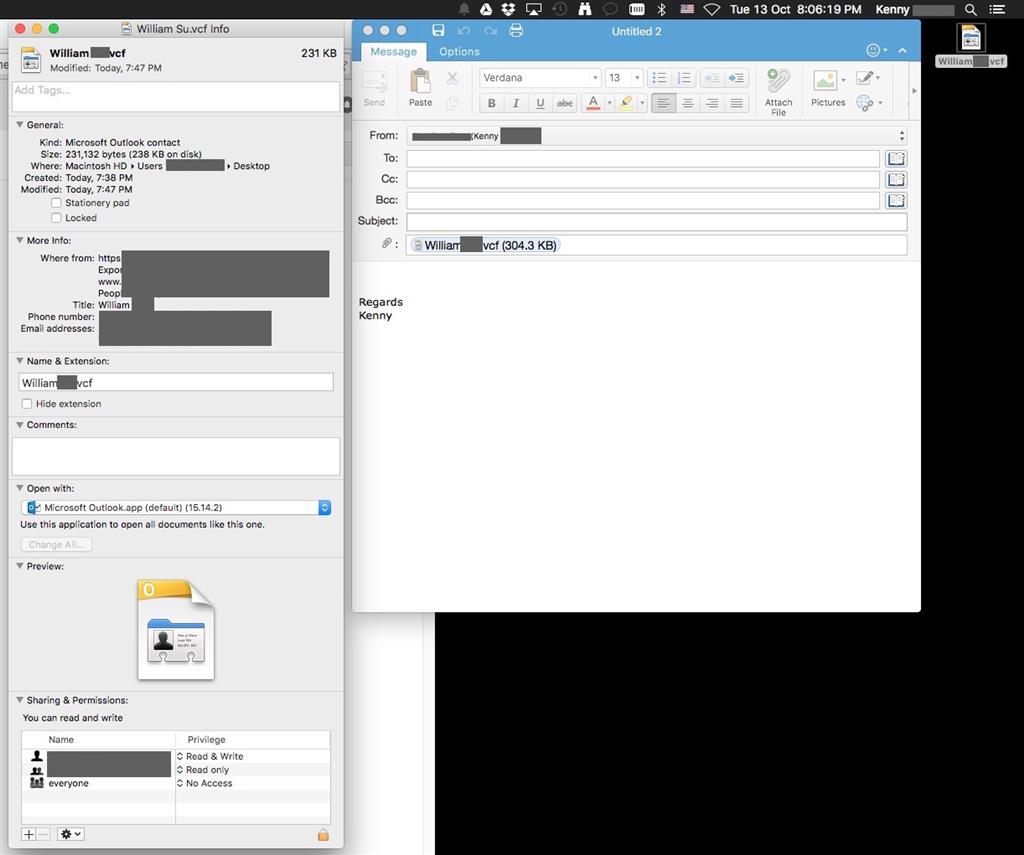Open the address book beside the To field
1024x855 pixels.
click(x=896, y=159)
